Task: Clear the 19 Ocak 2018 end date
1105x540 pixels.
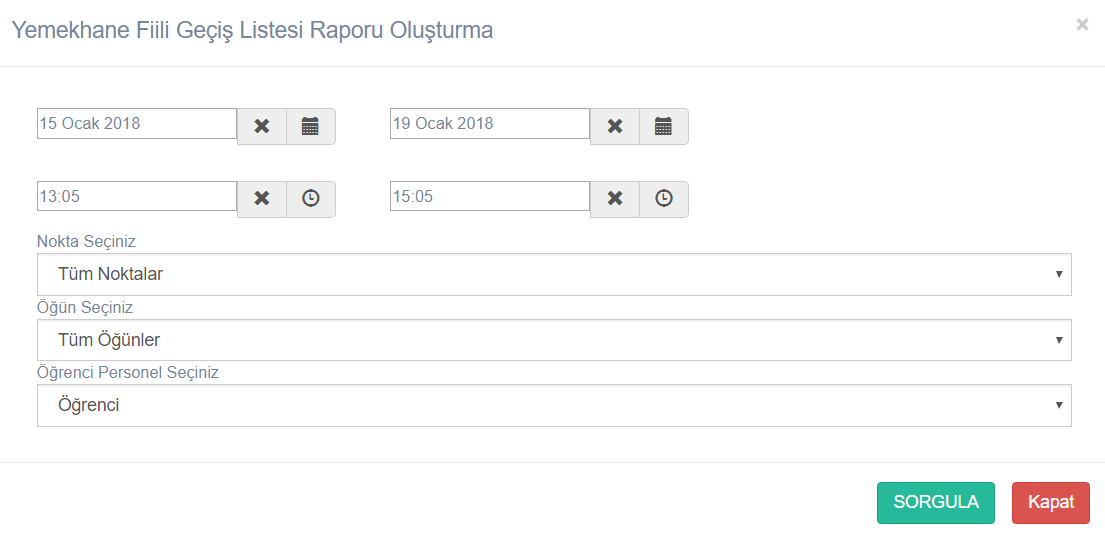Action: (615, 126)
